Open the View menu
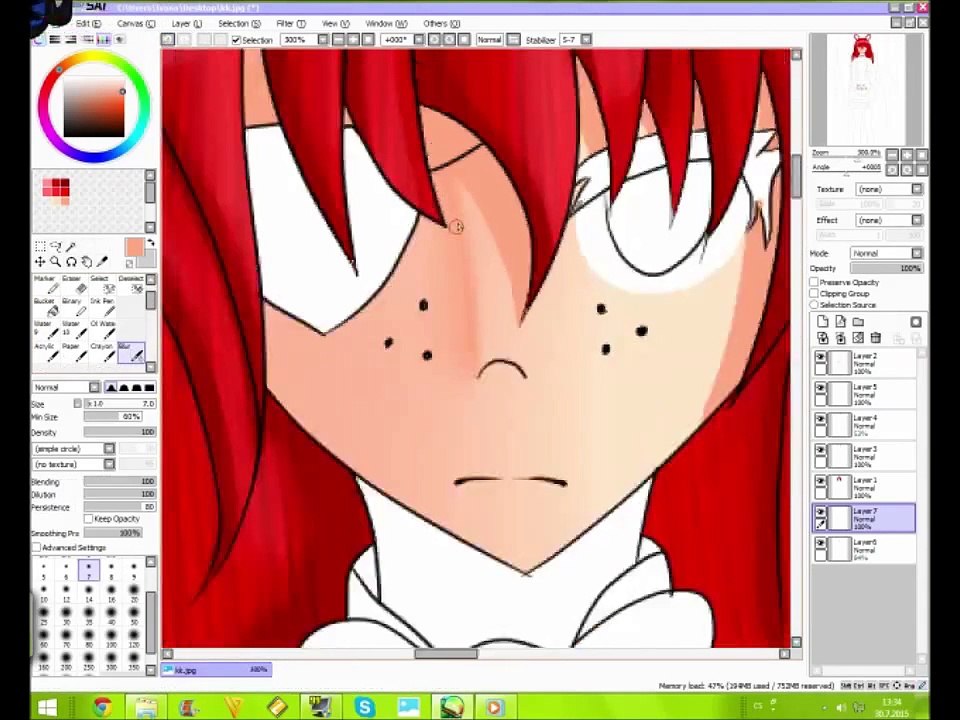The width and height of the screenshot is (960, 720). 335,23
